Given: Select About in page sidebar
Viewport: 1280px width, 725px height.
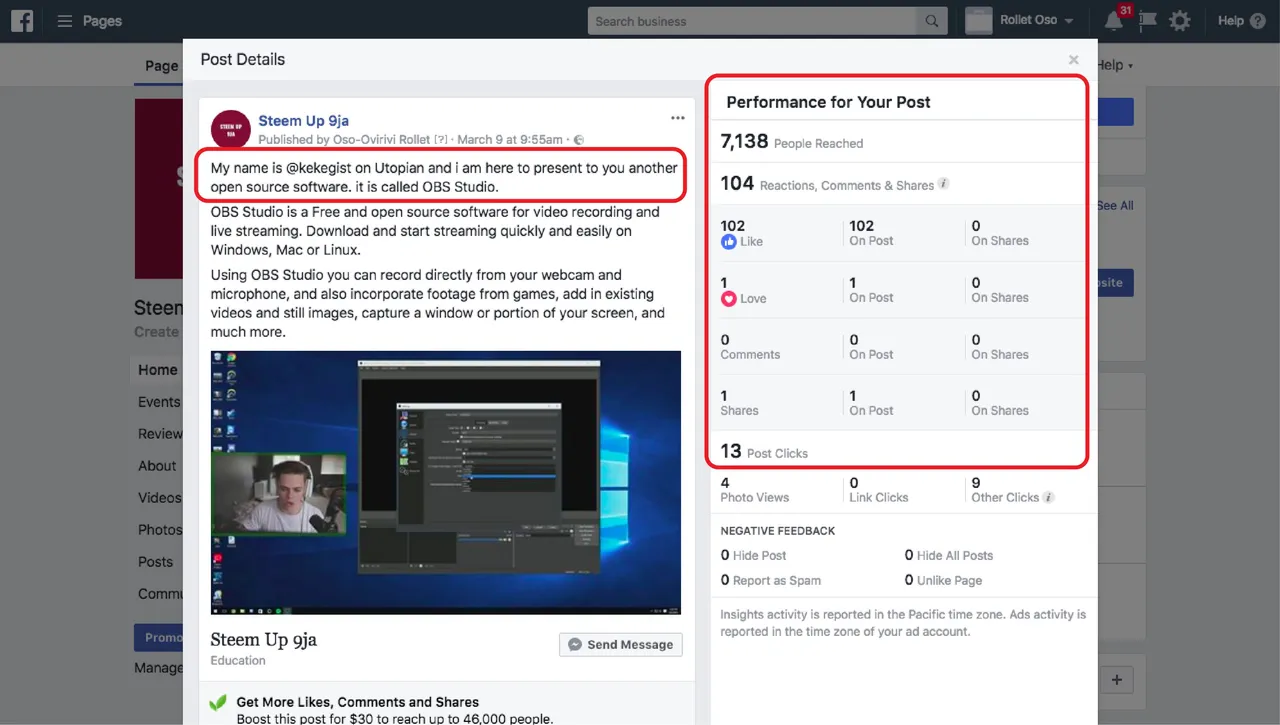Looking at the screenshot, I should pos(157,466).
